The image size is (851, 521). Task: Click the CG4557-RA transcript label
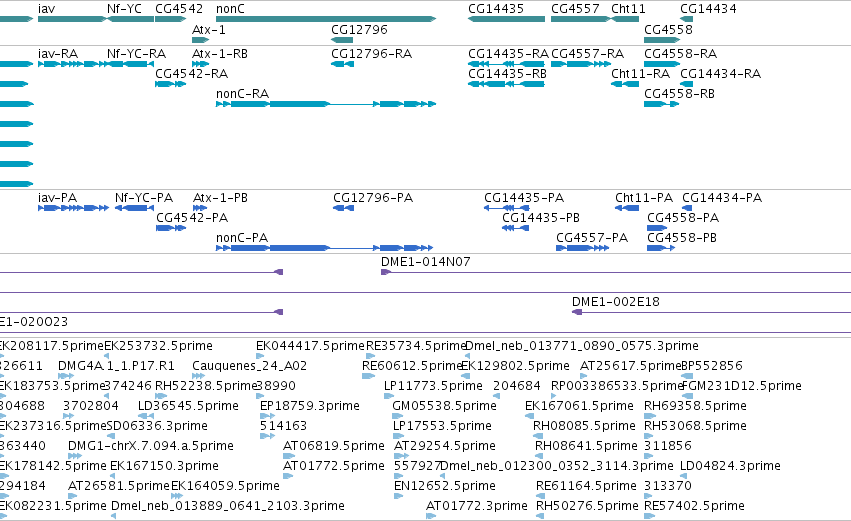click(x=587, y=54)
